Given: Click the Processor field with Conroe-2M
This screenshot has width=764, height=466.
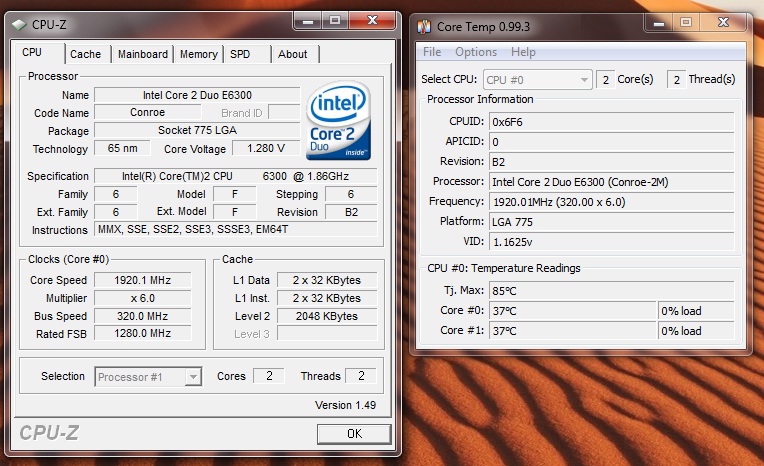Looking at the screenshot, I should (611, 182).
